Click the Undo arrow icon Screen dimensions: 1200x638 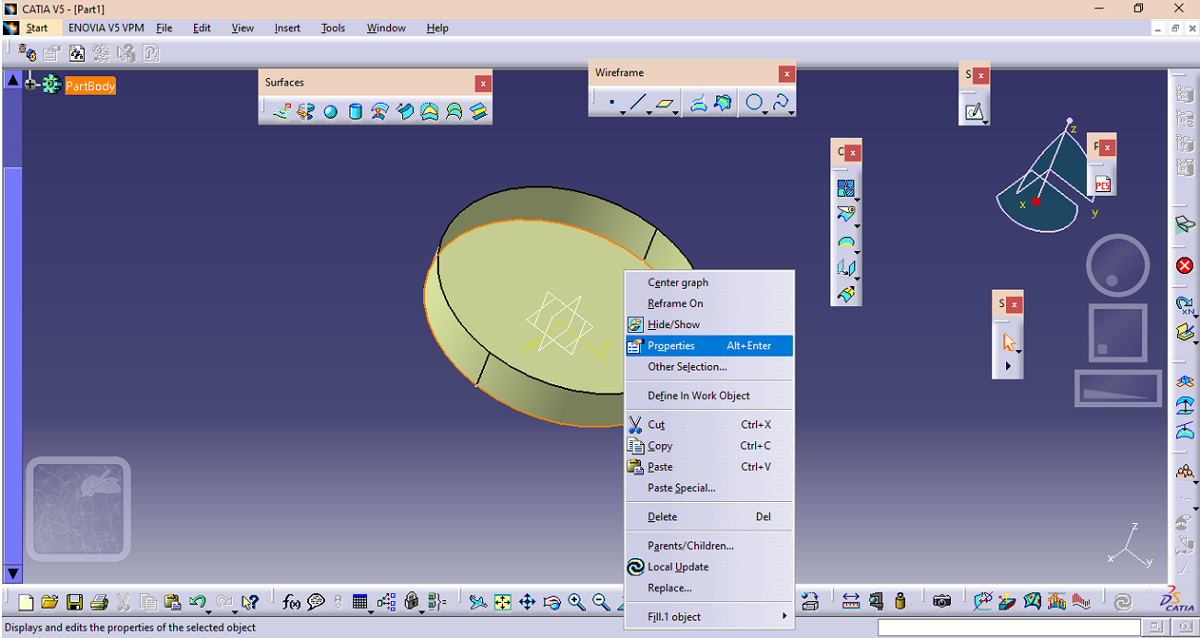point(197,602)
